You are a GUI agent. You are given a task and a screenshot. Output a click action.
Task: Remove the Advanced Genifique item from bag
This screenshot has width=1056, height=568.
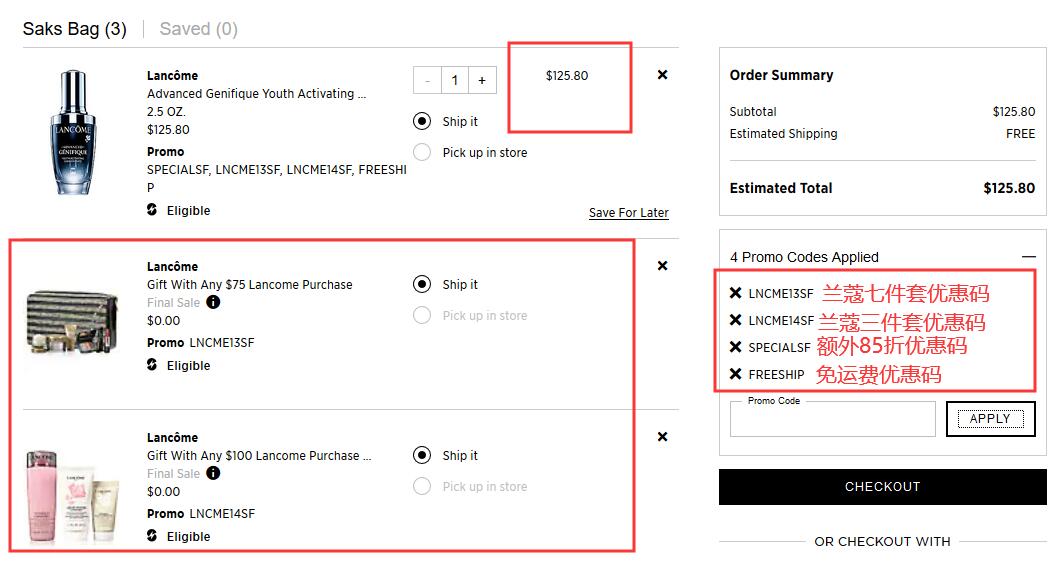[663, 75]
